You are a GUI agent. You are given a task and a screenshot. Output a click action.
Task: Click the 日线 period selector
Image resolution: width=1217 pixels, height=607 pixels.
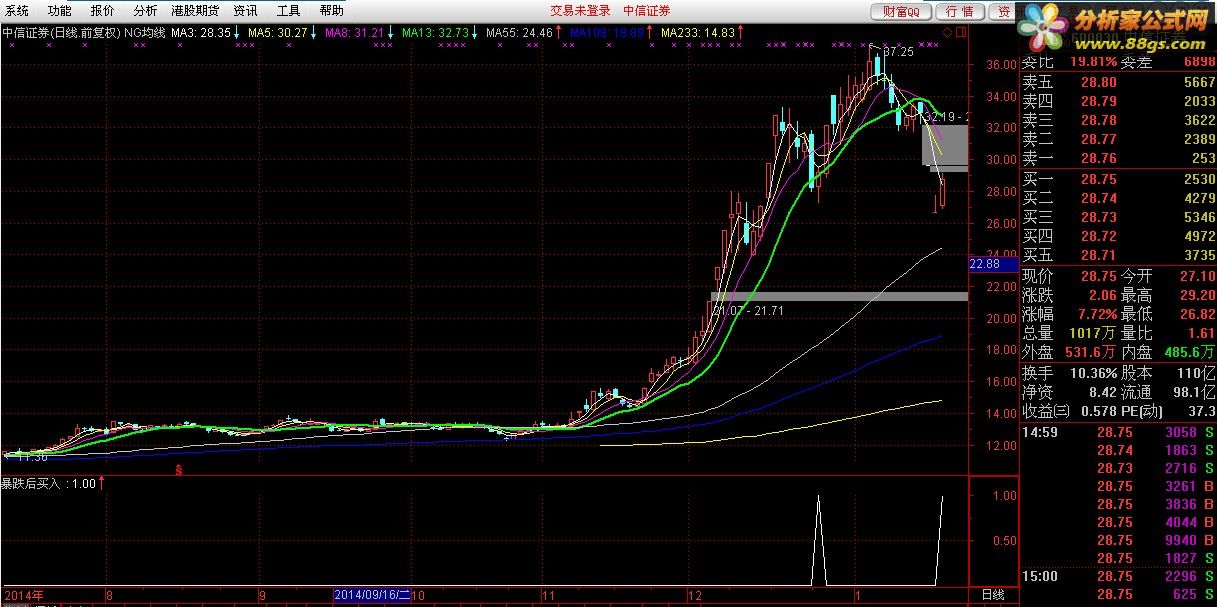pyautogui.click(x=992, y=595)
